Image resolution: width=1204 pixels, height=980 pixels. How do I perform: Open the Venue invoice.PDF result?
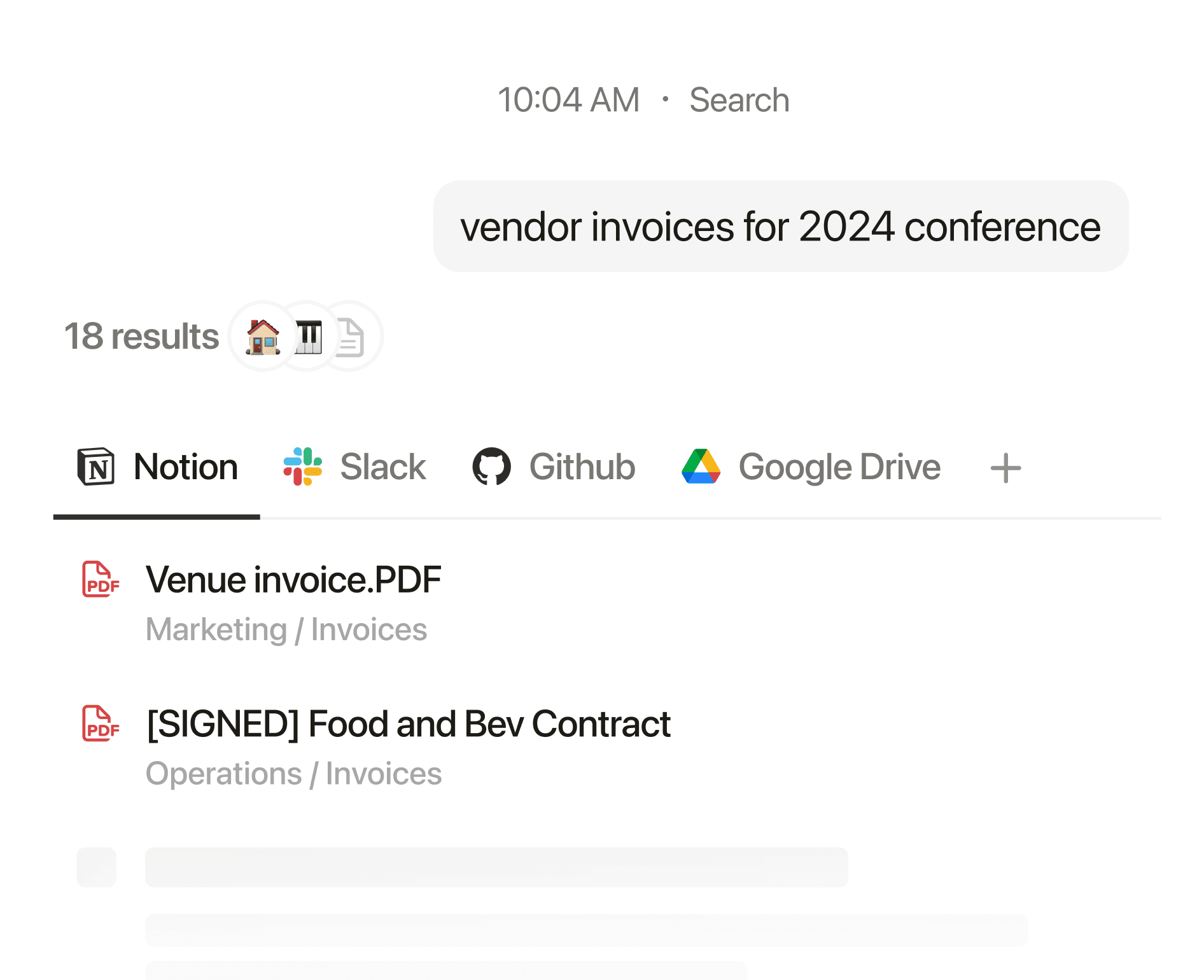click(x=293, y=580)
